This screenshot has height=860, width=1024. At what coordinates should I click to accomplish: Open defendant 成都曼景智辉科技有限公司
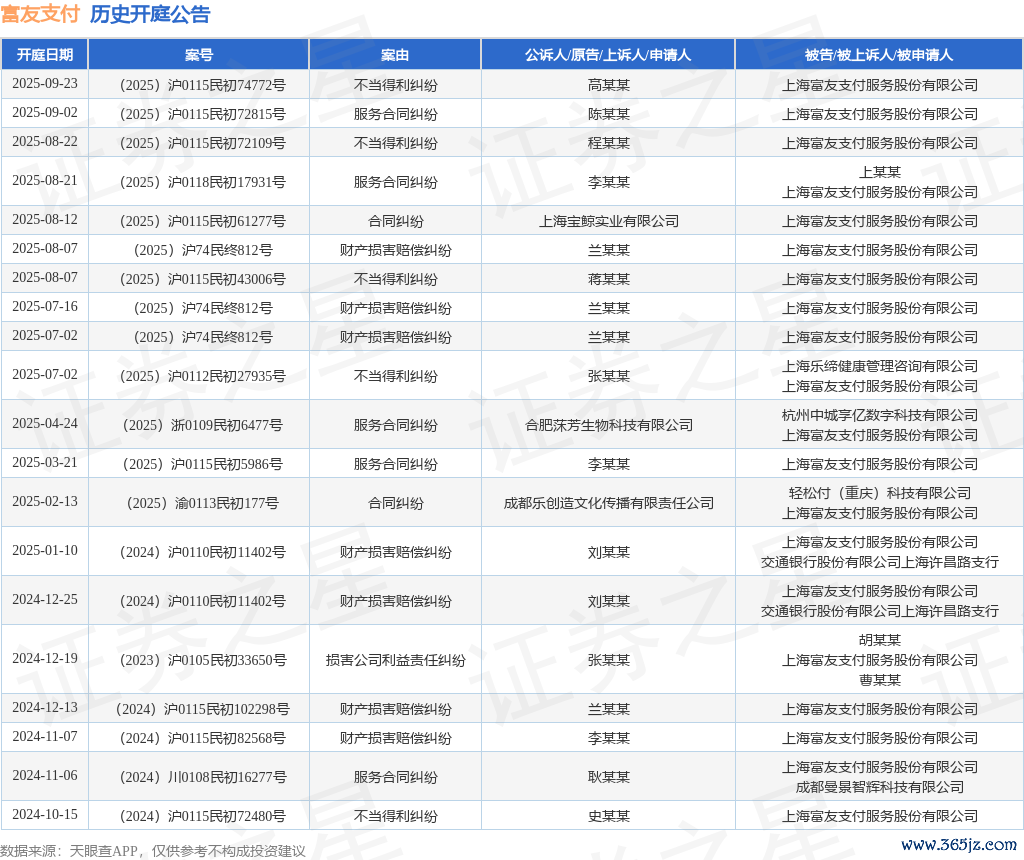(879, 787)
